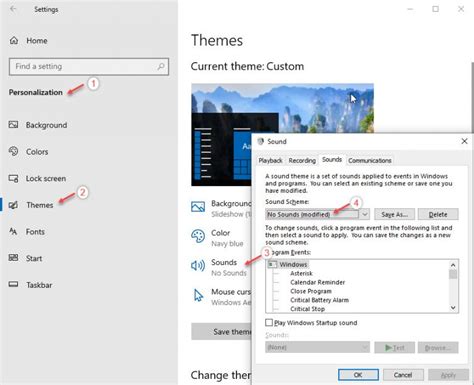Click Cancel in Sound dialog

[403, 375]
